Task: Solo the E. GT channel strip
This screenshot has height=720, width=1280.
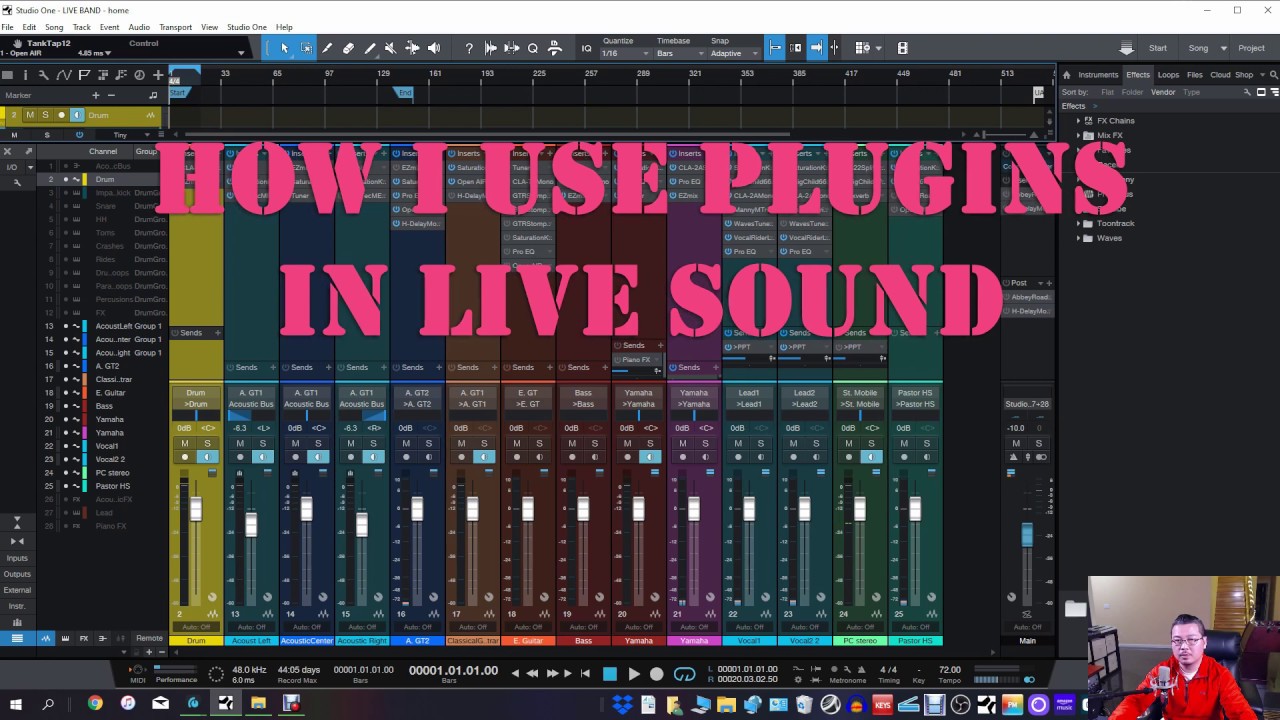Action: [x=539, y=443]
